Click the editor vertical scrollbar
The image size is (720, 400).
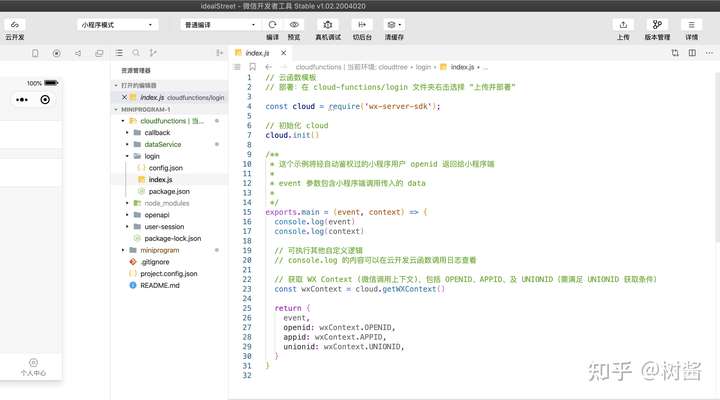click(717, 156)
